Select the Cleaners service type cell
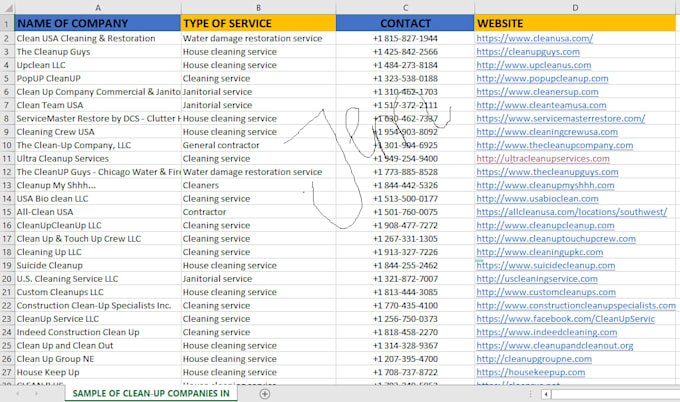This screenshot has width=680, height=402. coord(258,185)
